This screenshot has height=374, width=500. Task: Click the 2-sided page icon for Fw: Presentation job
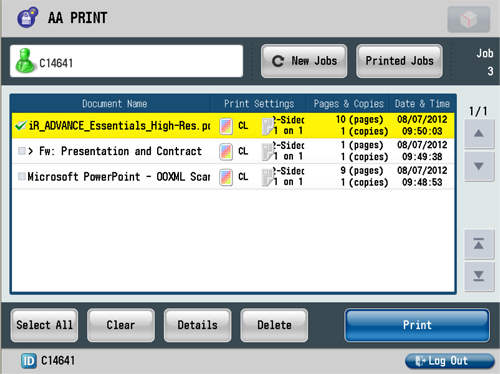pyautogui.click(x=267, y=151)
